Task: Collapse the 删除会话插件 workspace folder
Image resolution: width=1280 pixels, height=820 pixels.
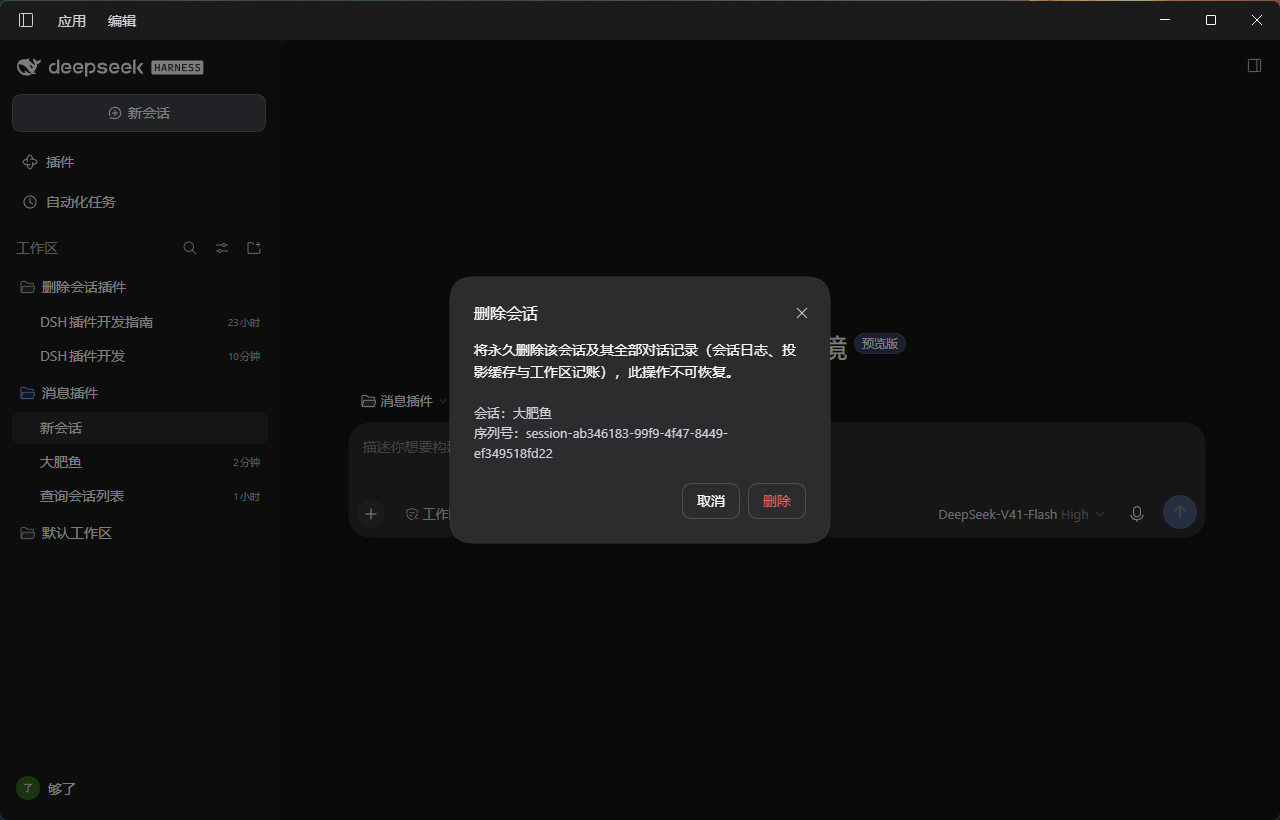Action: coord(139,287)
